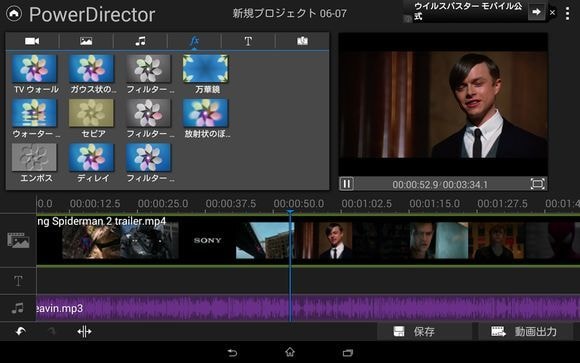Open the title text tab

tap(248, 41)
